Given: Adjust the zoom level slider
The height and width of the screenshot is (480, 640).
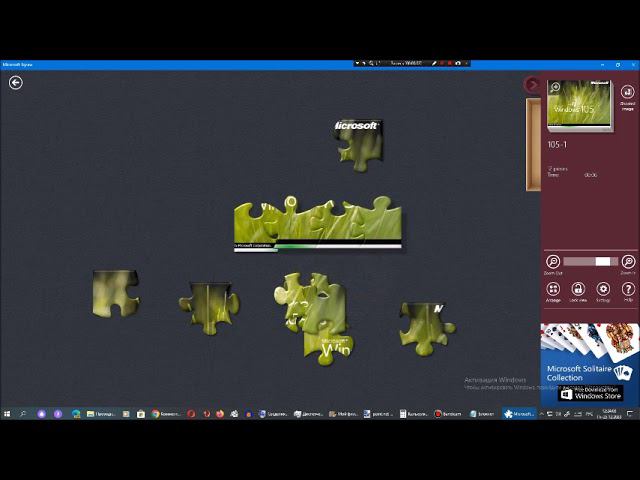Looking at the screenshot, I should point(591,261).
